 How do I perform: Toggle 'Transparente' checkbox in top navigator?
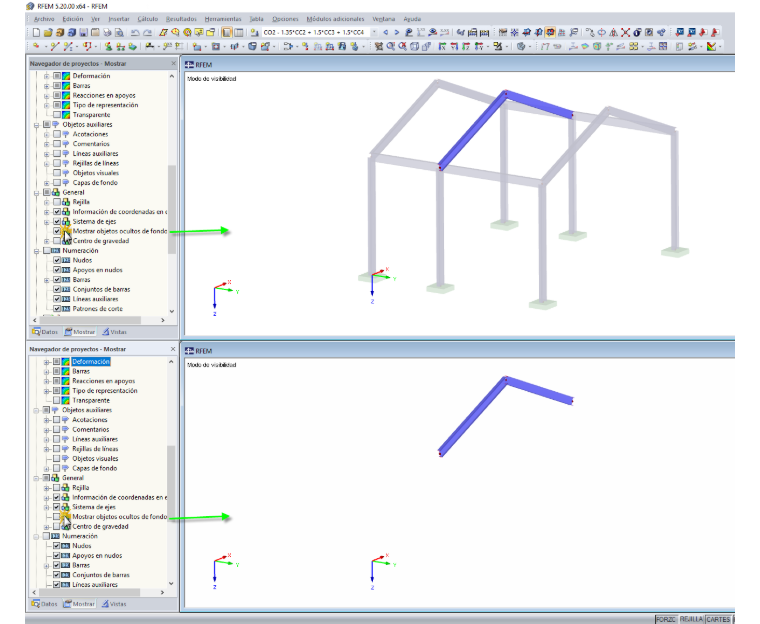57,115
